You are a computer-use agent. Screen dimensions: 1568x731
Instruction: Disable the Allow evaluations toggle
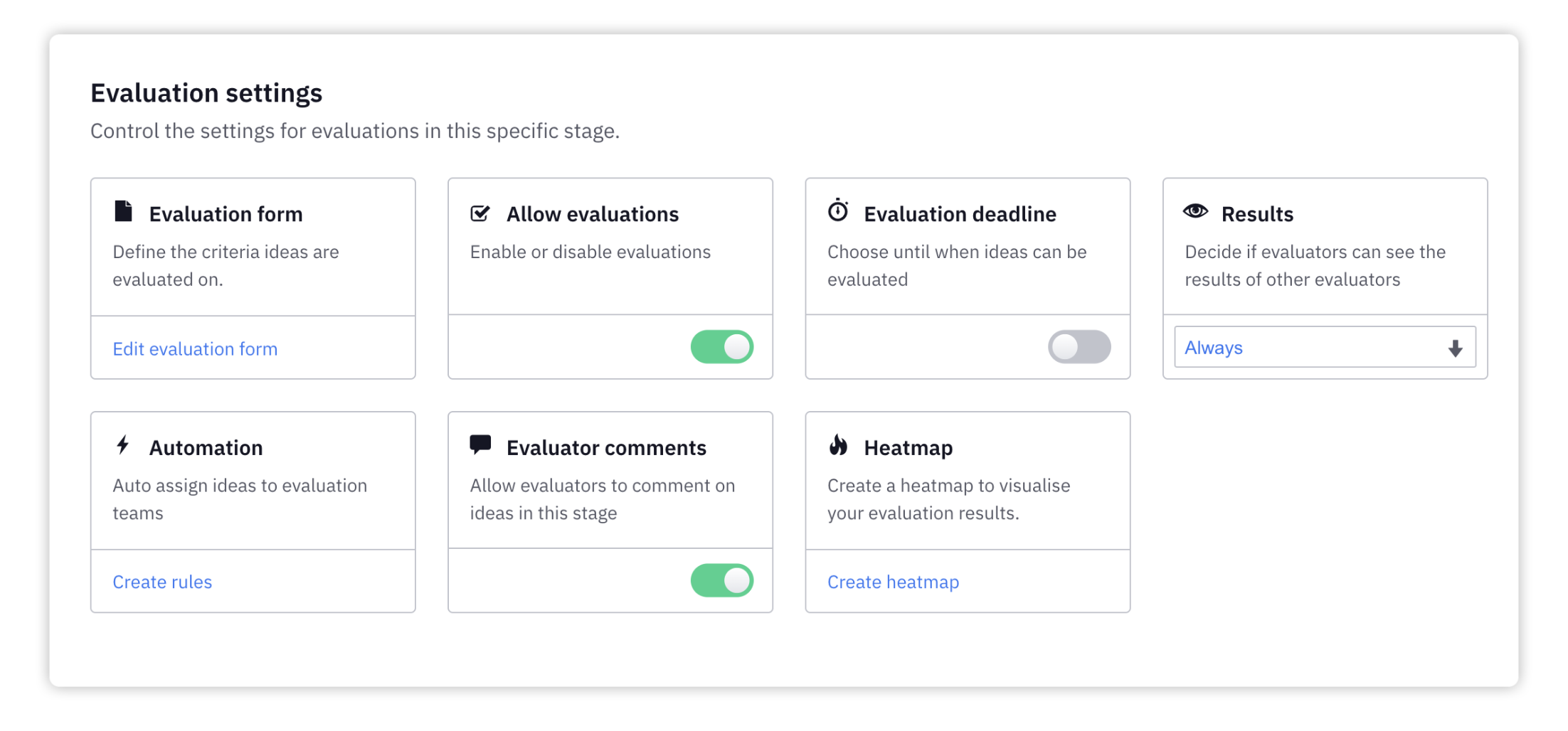721,347
